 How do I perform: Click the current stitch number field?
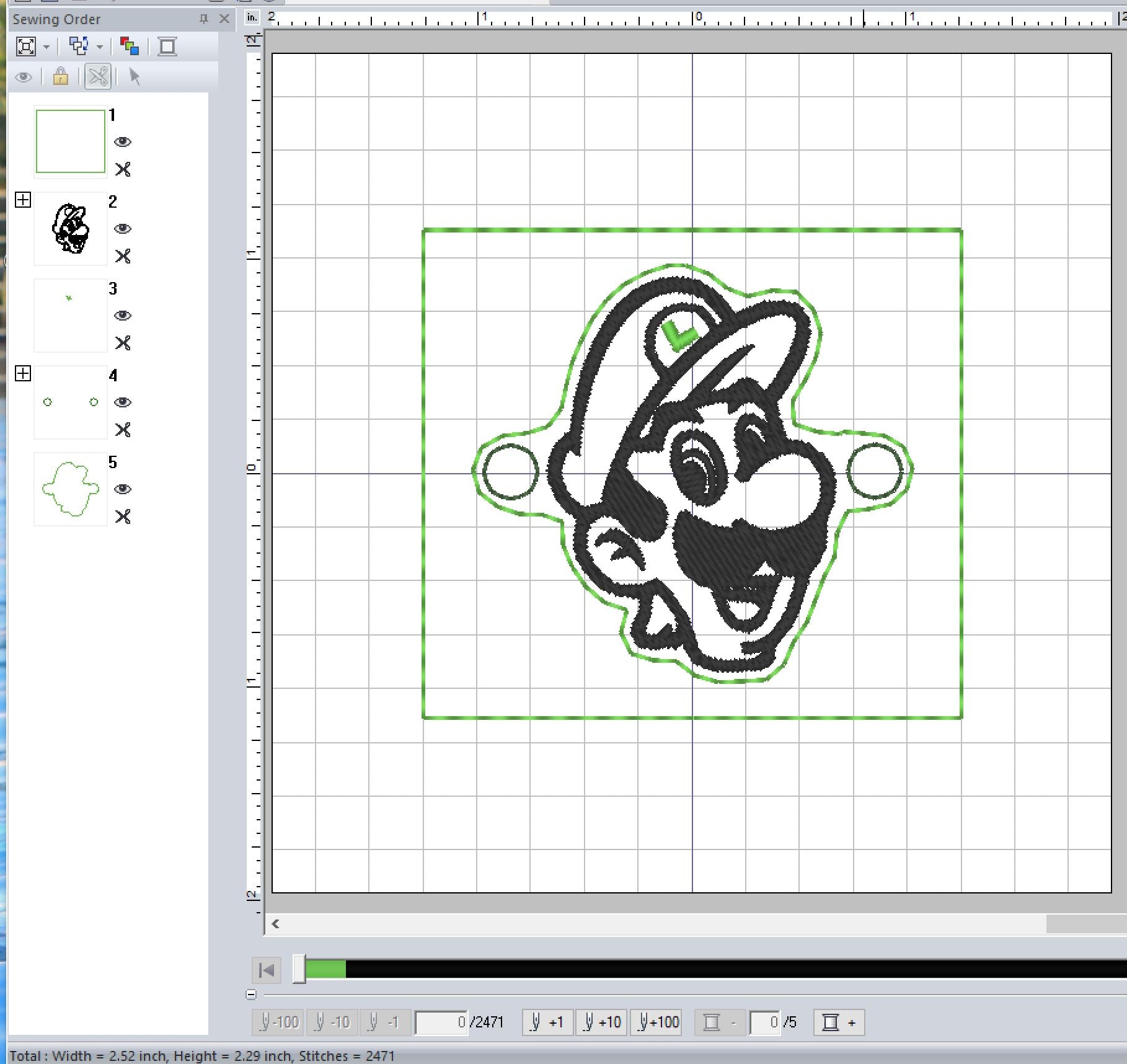click(441, 1022)
